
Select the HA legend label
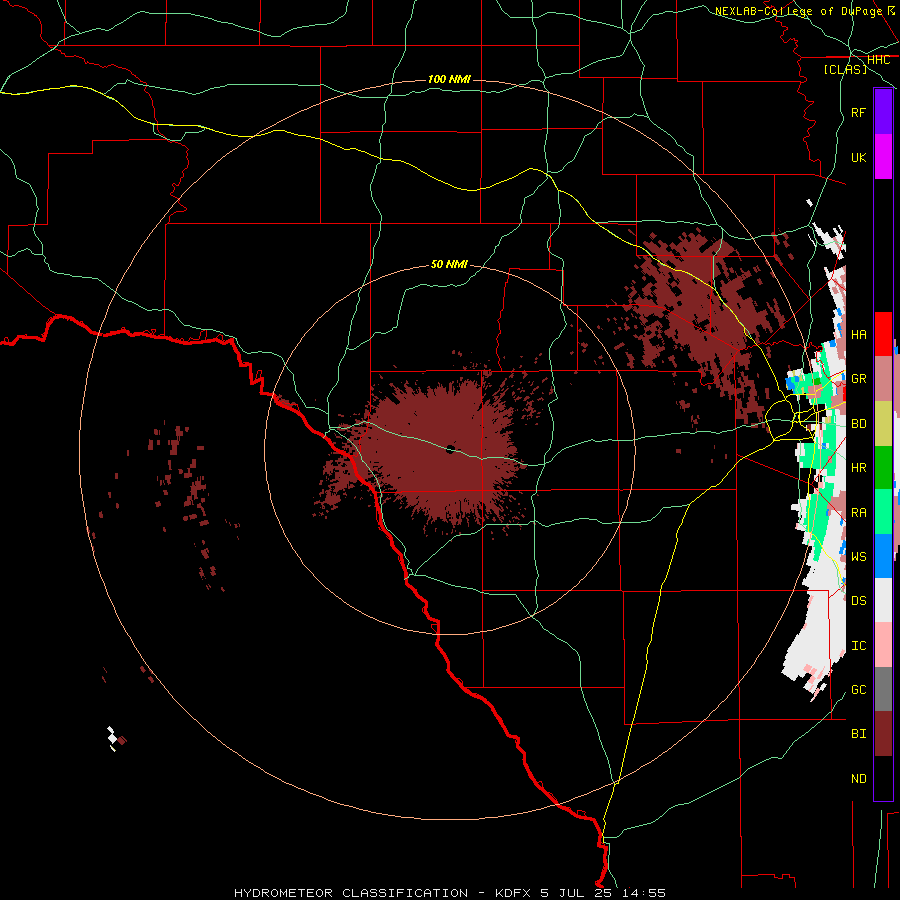pyautogui.click(x=858, y=335)
